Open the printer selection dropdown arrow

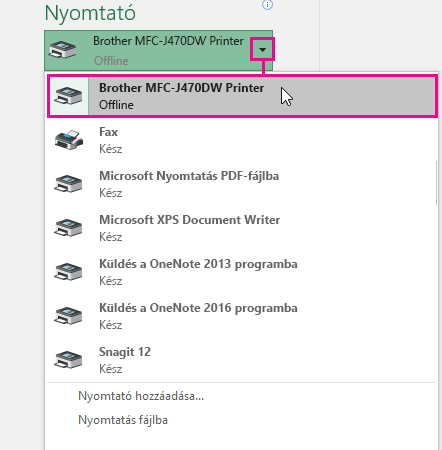pyautogui.click(x=263, y=50)
